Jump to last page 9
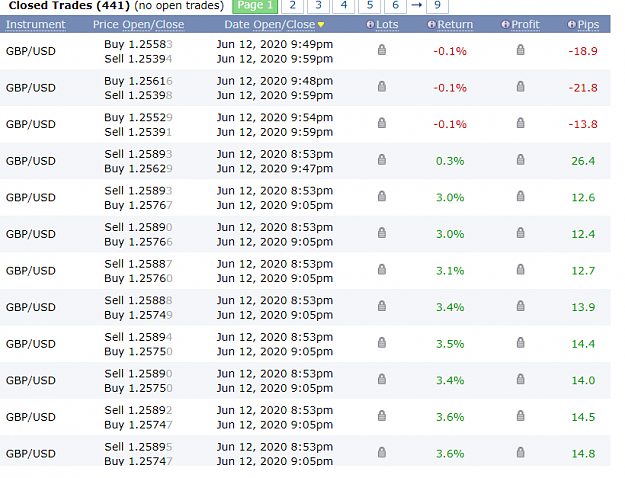625x478 pixels. [437, 6]
